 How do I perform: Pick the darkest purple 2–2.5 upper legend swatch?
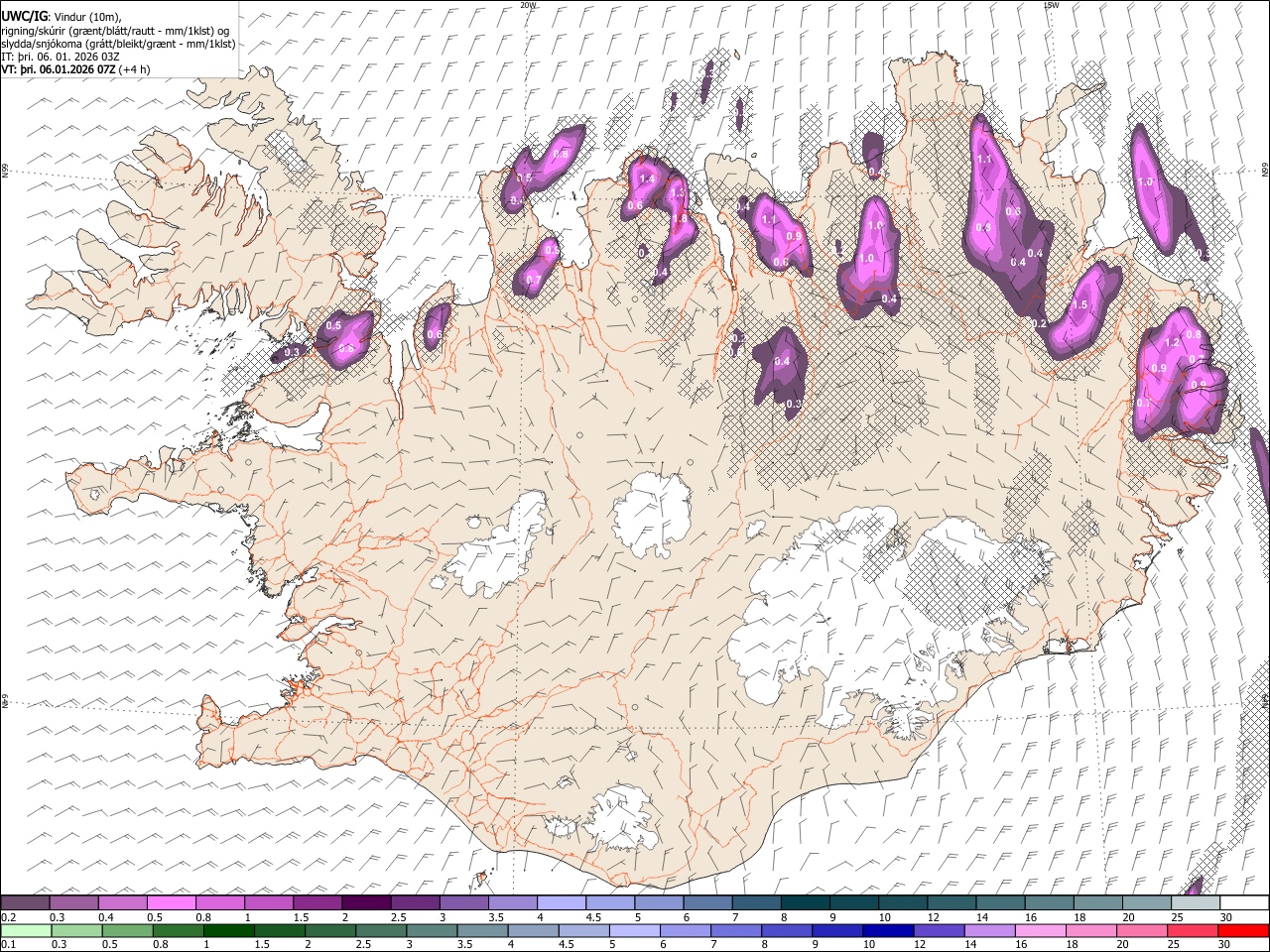(366, 902)
